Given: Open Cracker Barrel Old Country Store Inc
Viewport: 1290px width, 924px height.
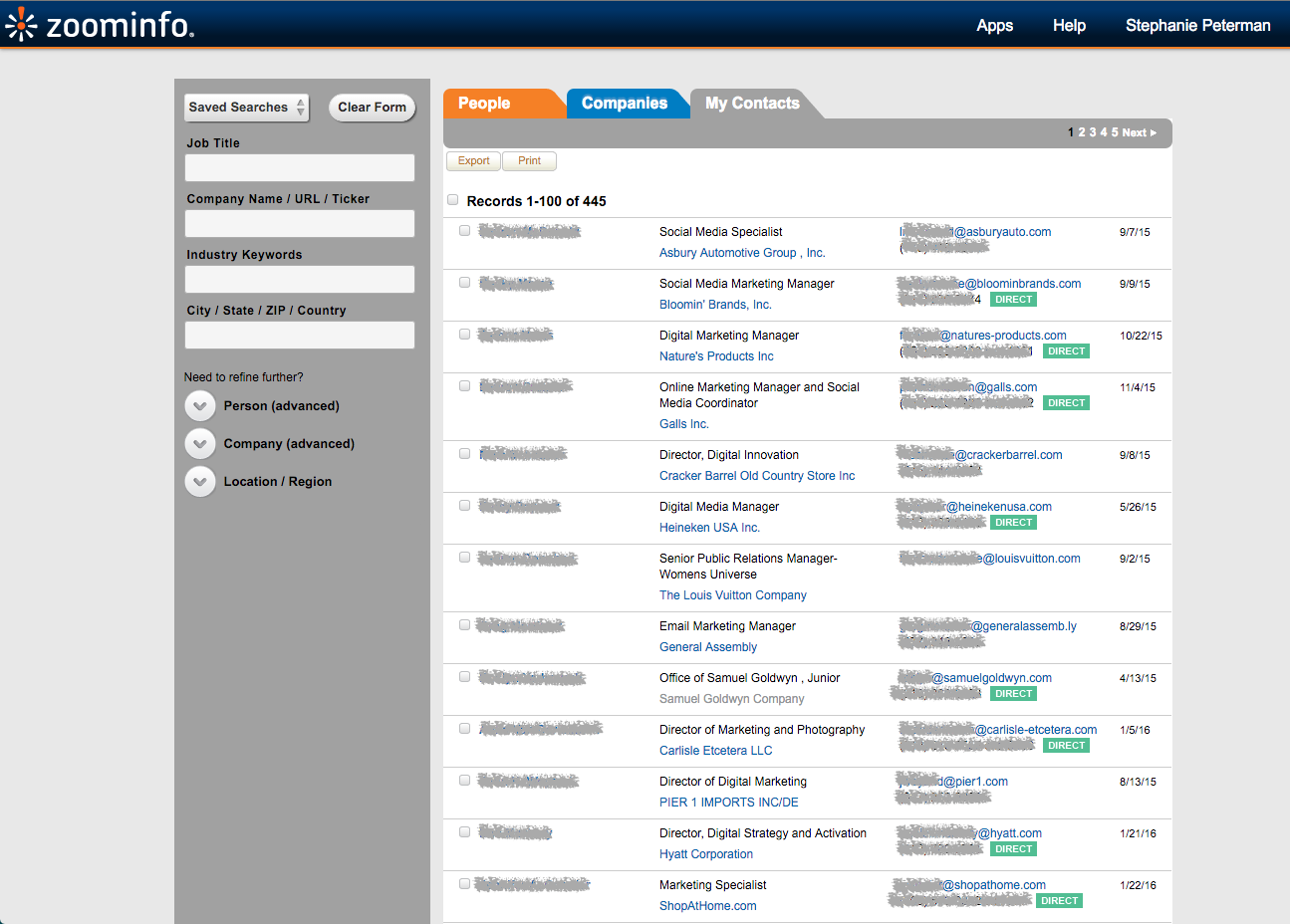Looking at the screenshot, I should 757,476.
